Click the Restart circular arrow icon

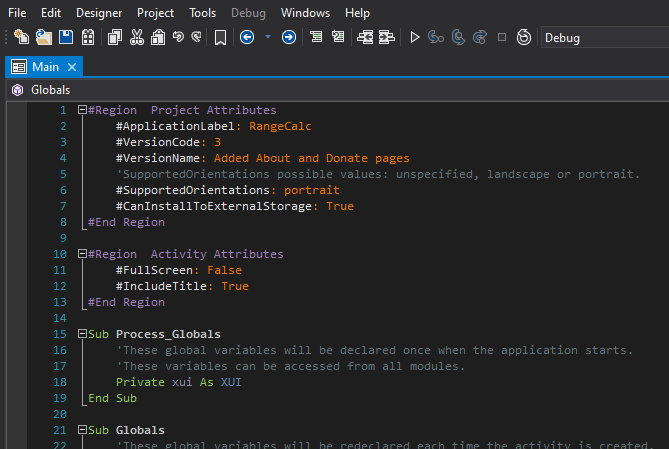(524, 37)
